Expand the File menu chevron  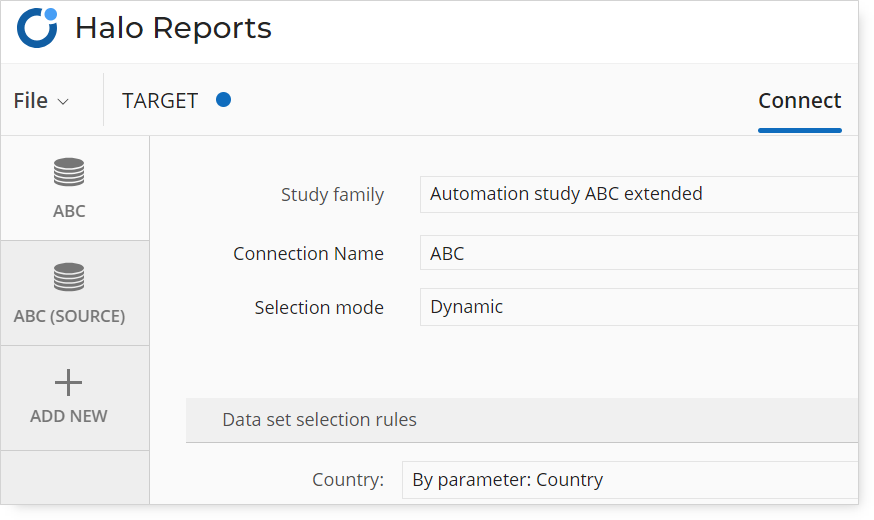click(63, 101)
